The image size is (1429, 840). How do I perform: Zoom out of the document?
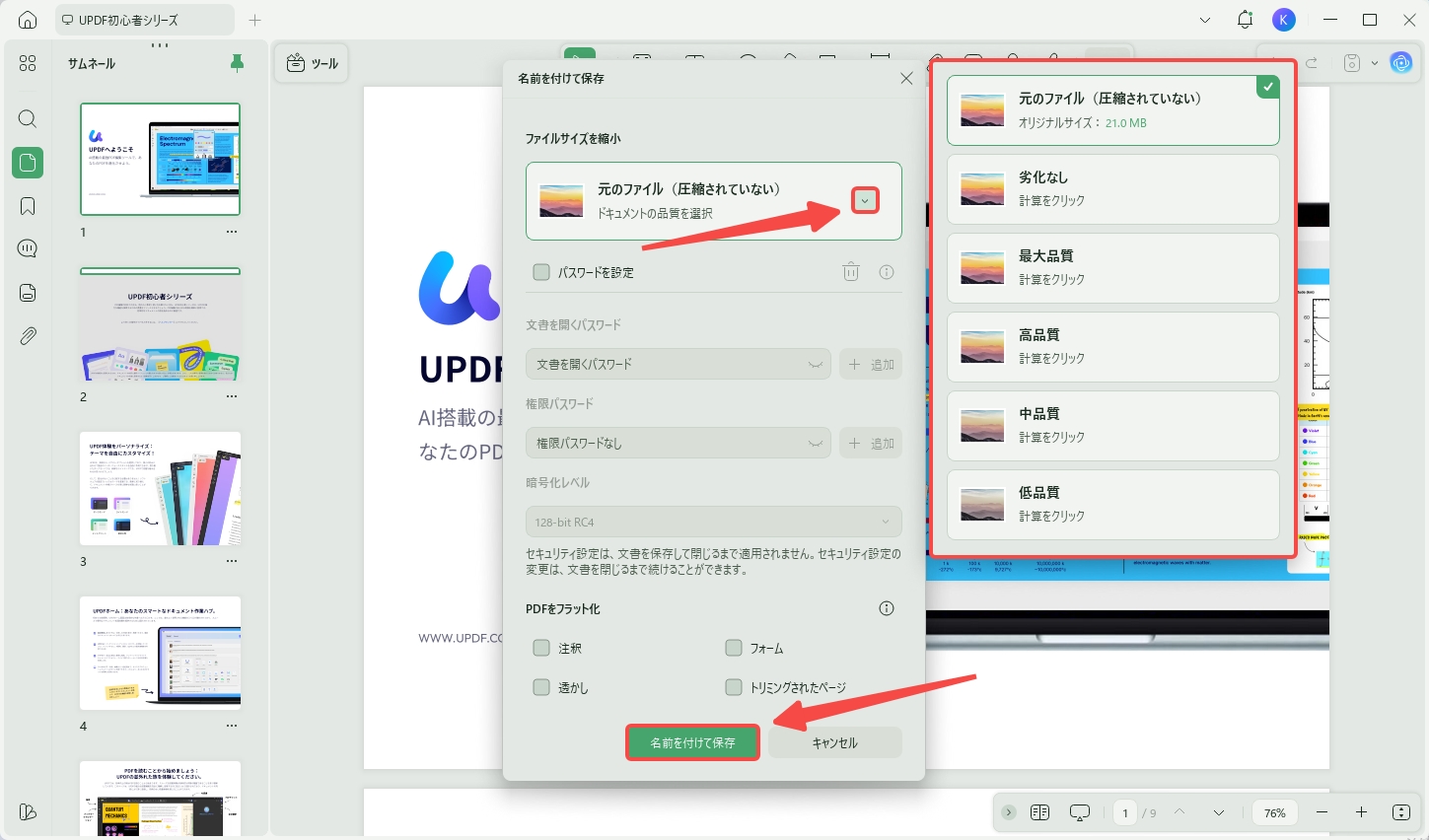1322,812
